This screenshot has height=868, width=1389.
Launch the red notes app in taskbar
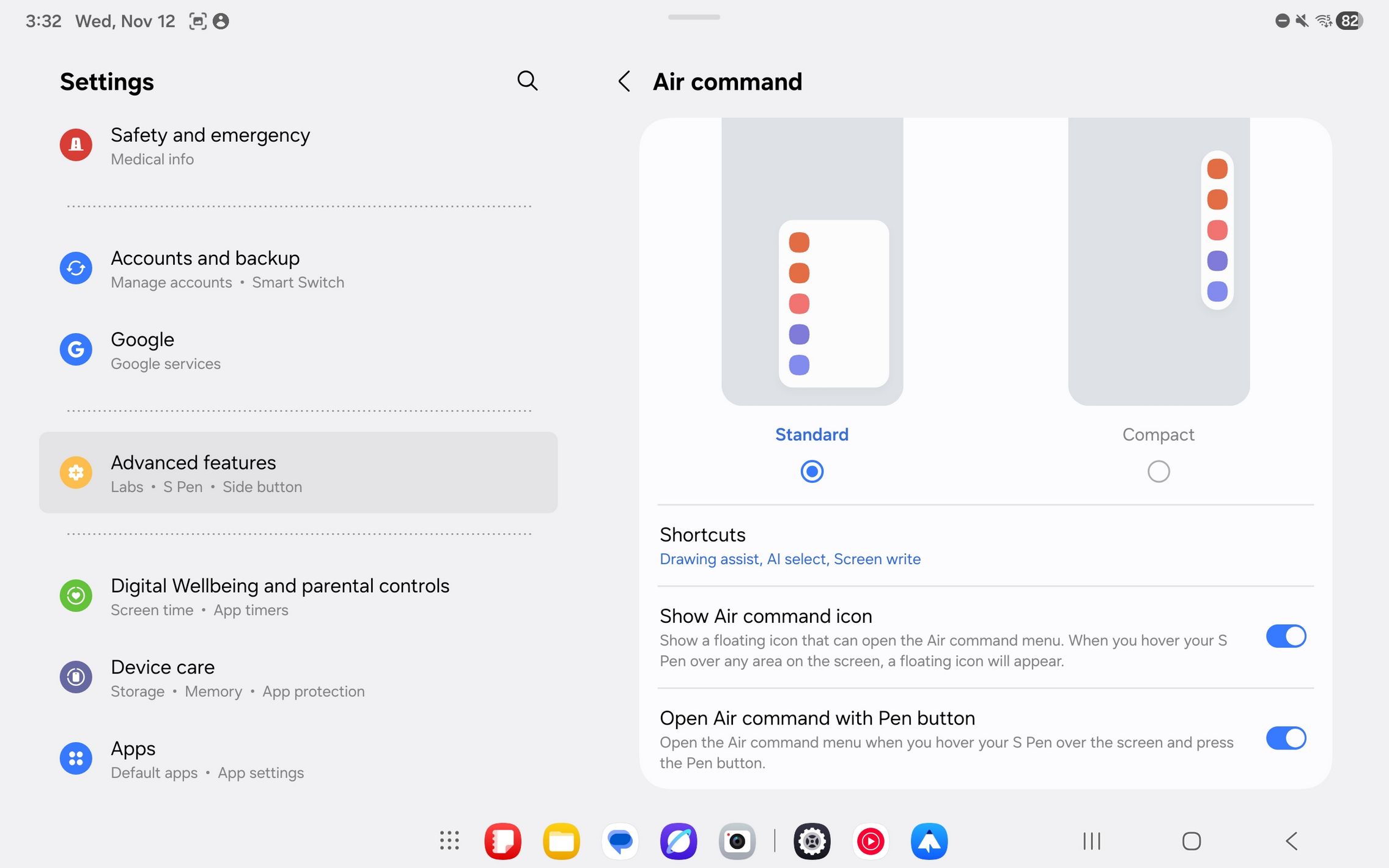click(503, 841)
